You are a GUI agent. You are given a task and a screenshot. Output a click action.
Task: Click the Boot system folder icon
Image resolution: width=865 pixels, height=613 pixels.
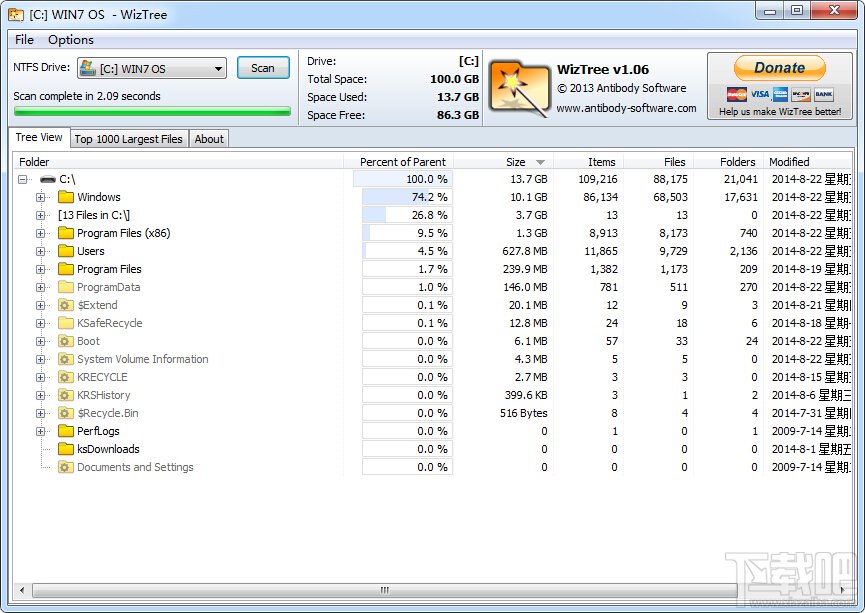tap(66, 341)
